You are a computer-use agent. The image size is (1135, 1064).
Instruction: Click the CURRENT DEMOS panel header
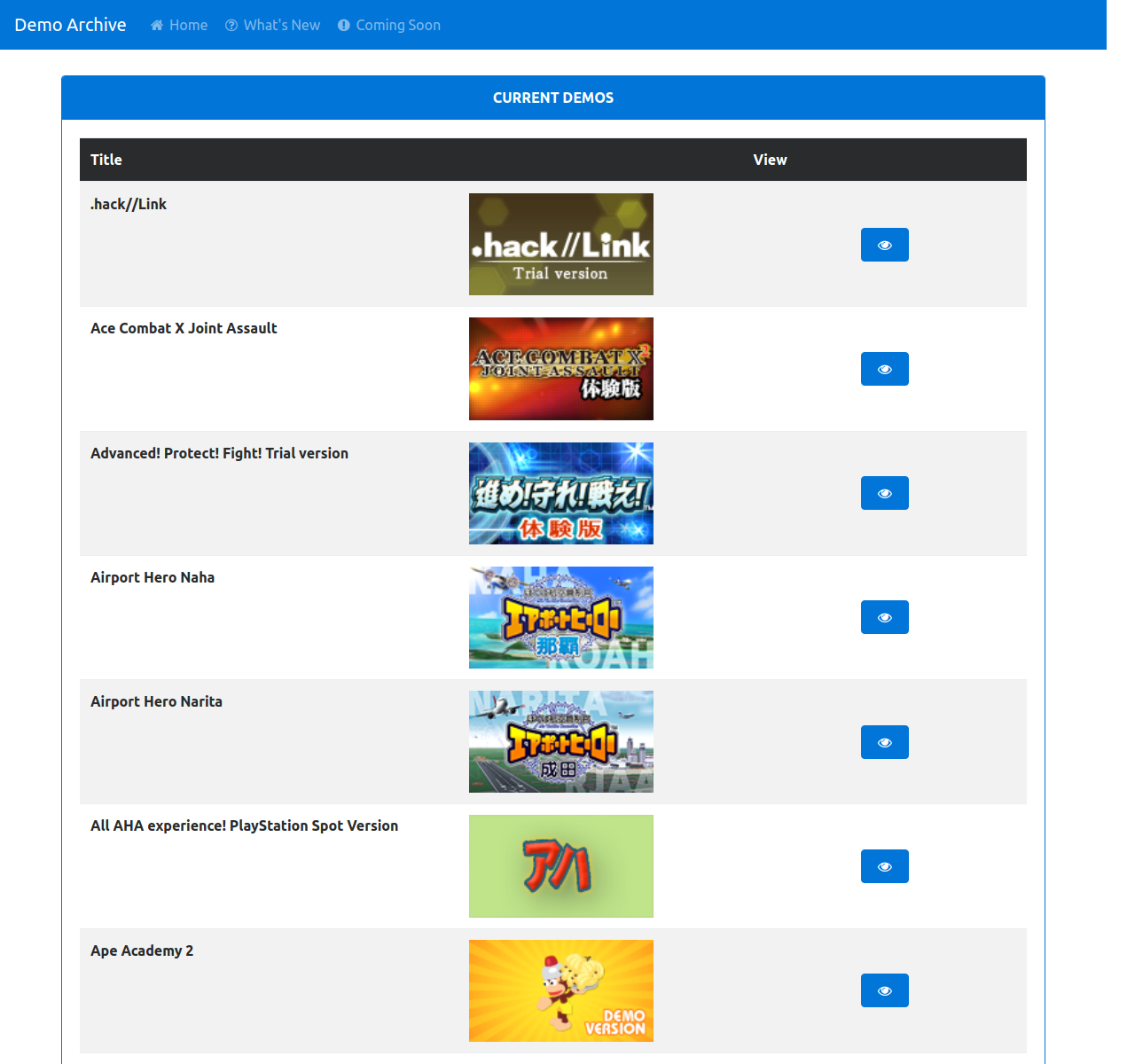553,98
